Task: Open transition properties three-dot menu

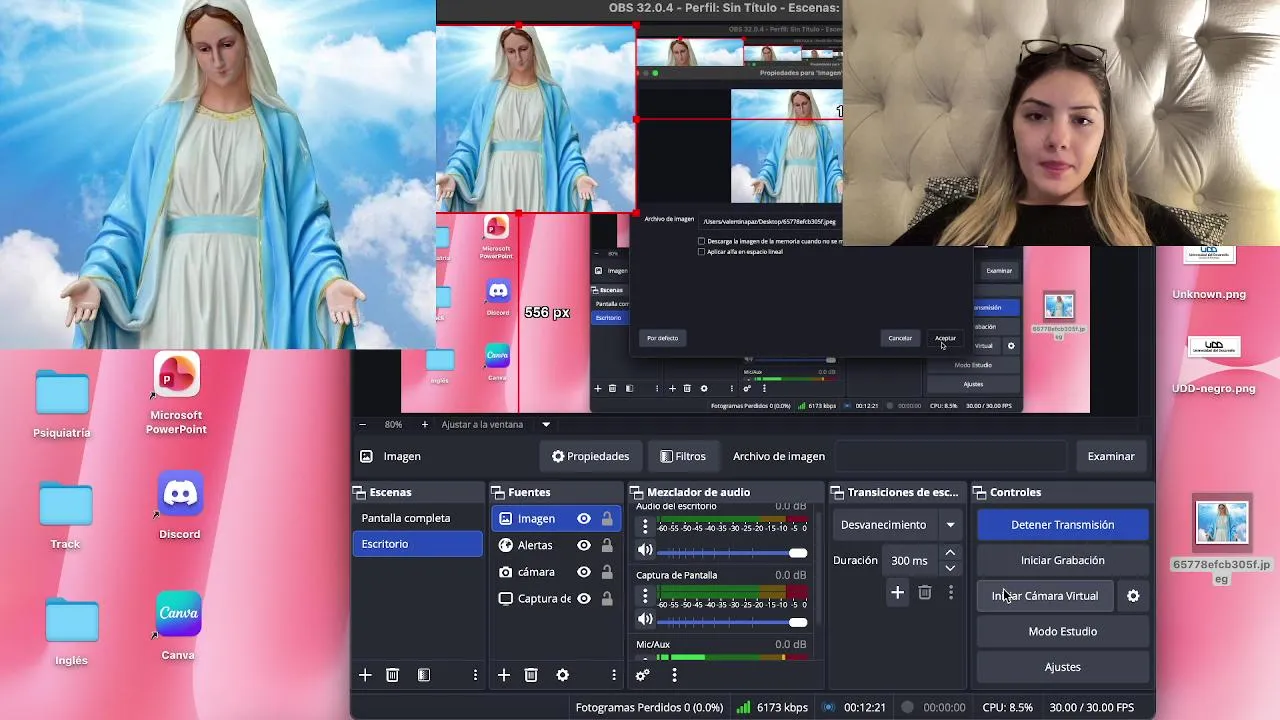Action: tap(950, 593)
